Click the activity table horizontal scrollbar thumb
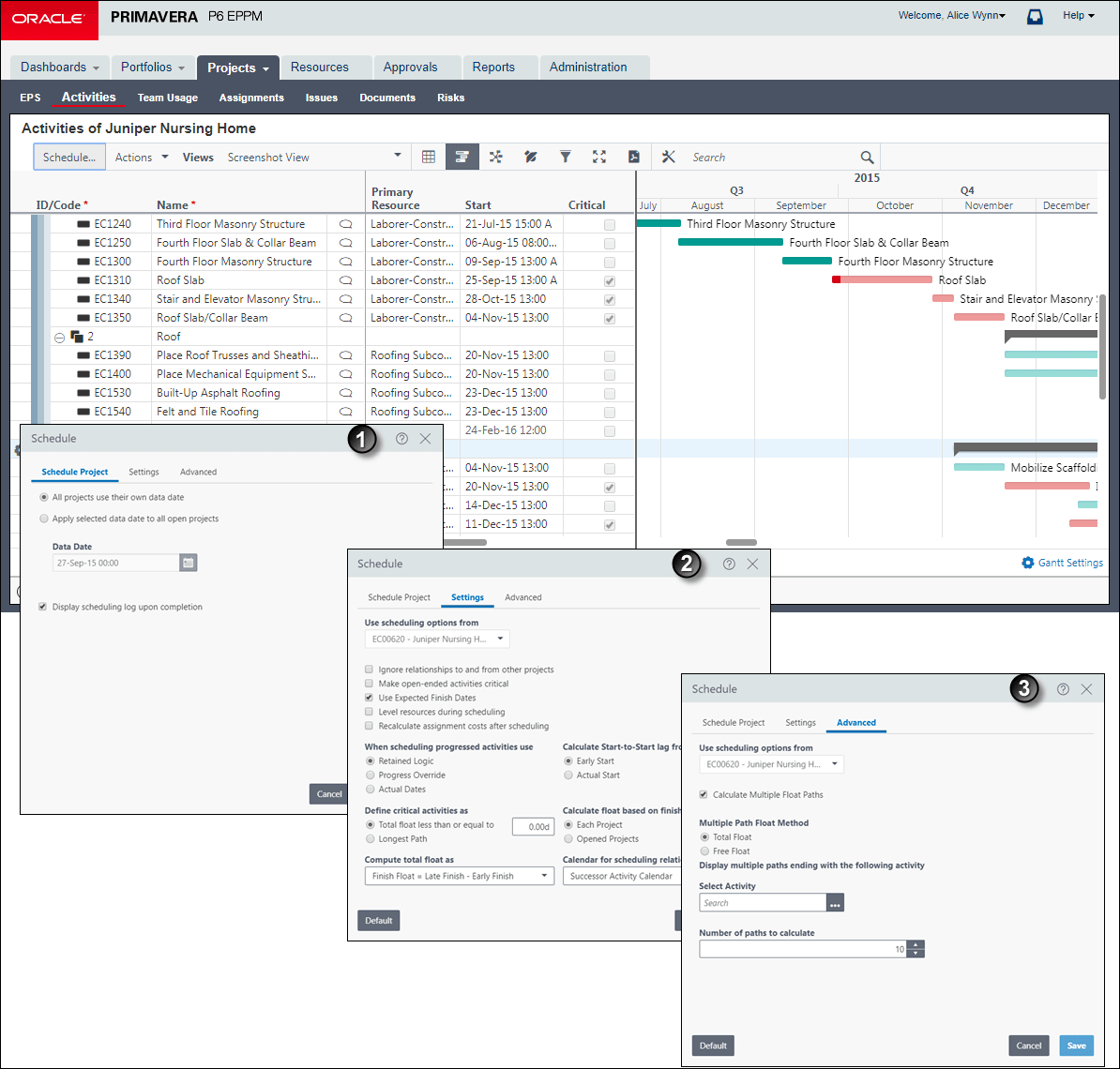 tap(465, 543)
